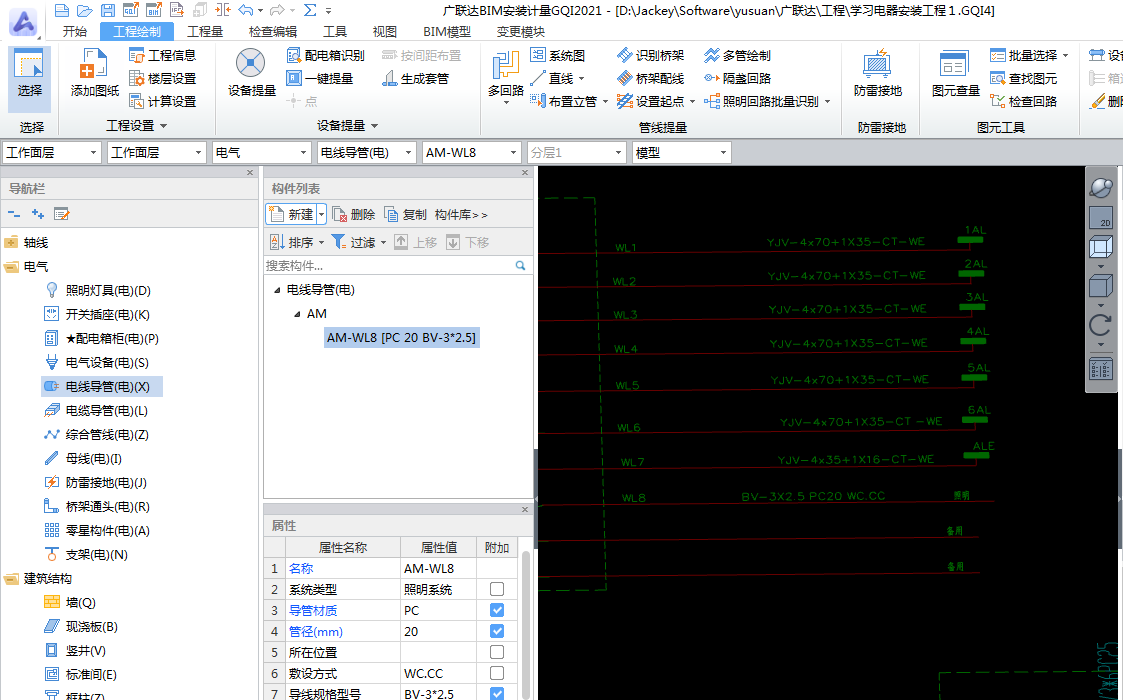Click 批量选择 batch select
This screenshot has width=1123, height=700.
1029,55
